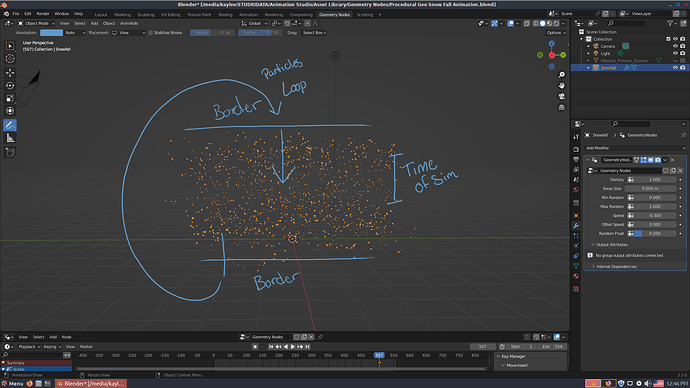Toggle camera view icon in viewport
Image resolution: width=690 pixels, height=388 pixels.
[562, 96]
